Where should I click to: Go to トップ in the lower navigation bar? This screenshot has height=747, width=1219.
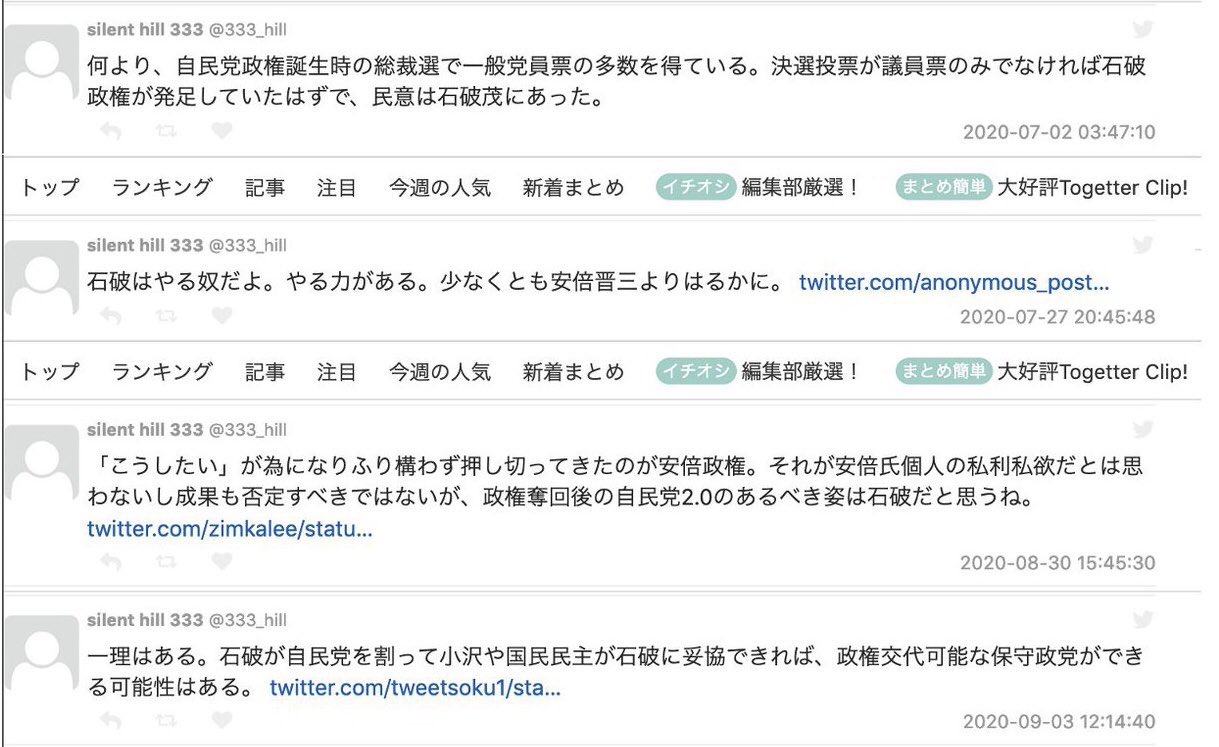(x=50, y=372)
